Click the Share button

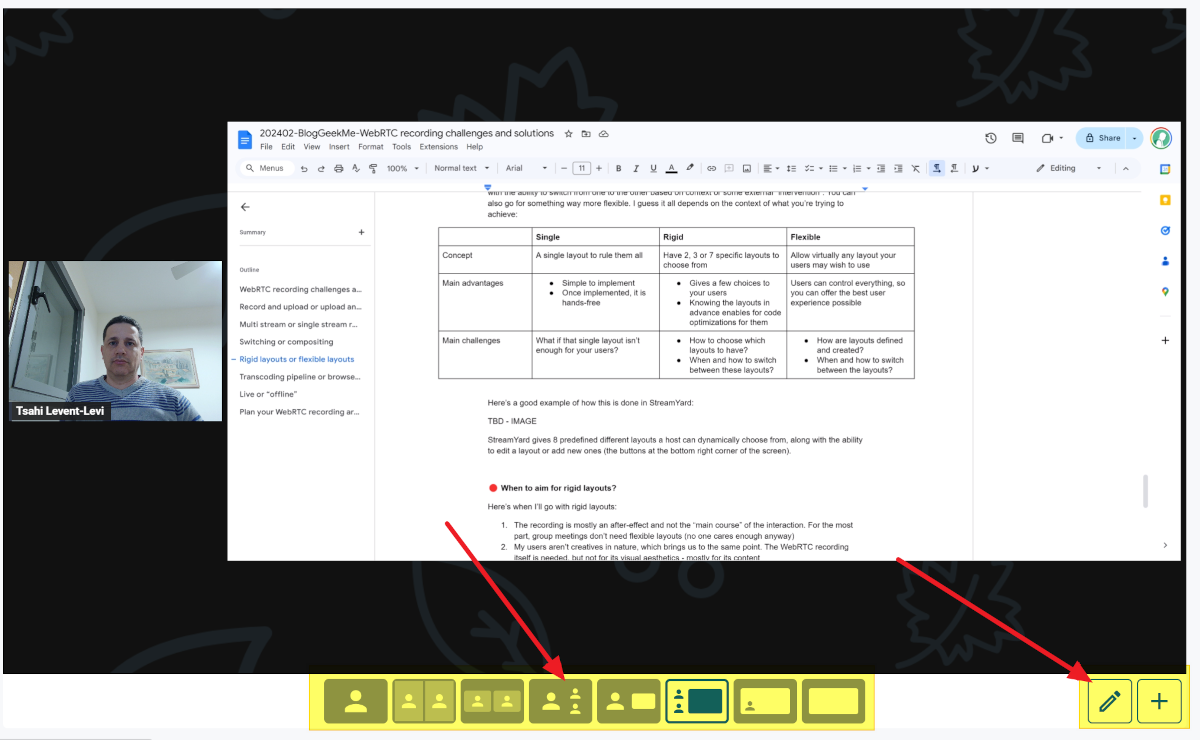[1103, 138]
